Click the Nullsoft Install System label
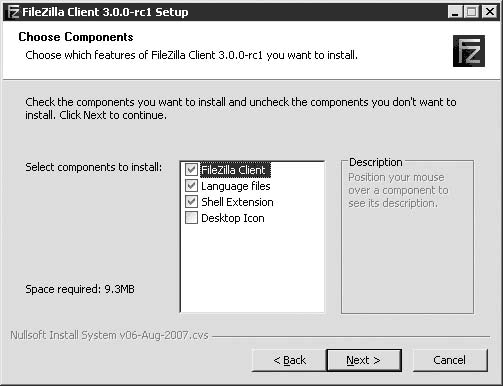The width and height of the screenshot is (503, 386). pos(109,335)
